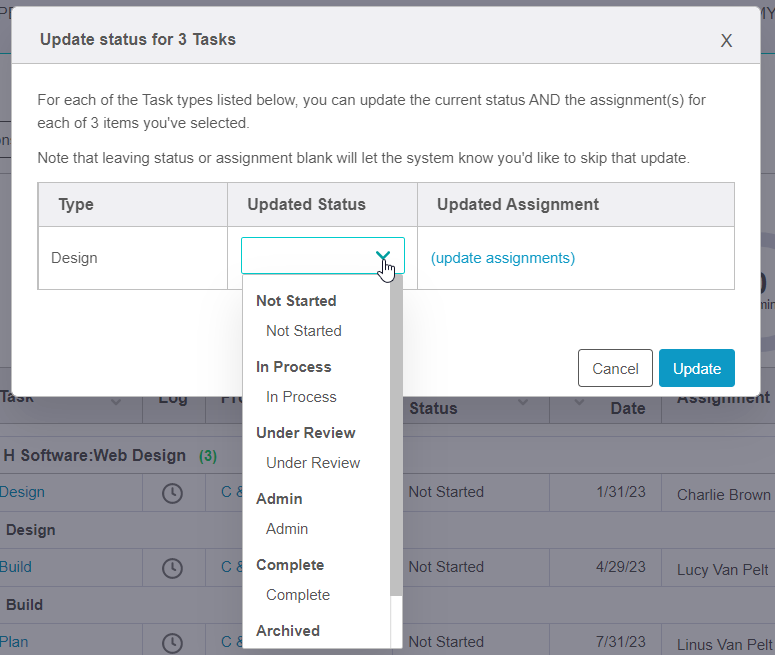Select 'Admin' status option

(x=287, y=529)
